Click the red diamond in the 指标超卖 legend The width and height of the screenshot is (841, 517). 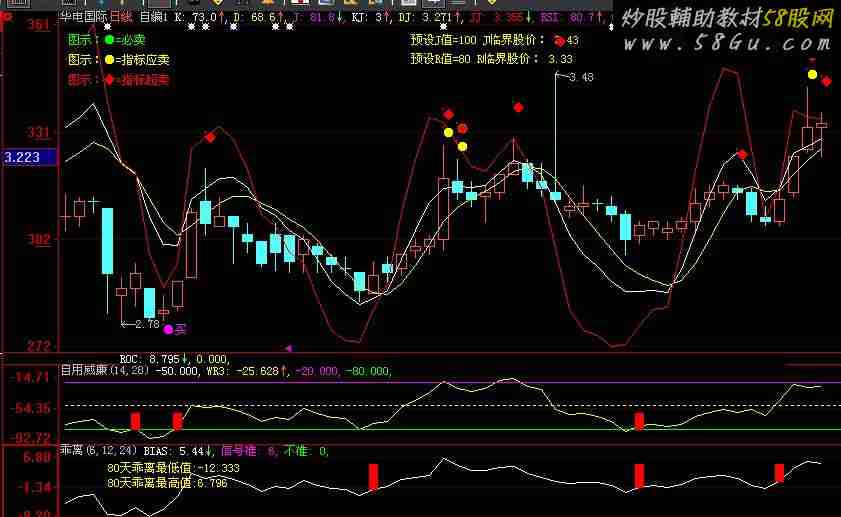(x=109, y=80)
